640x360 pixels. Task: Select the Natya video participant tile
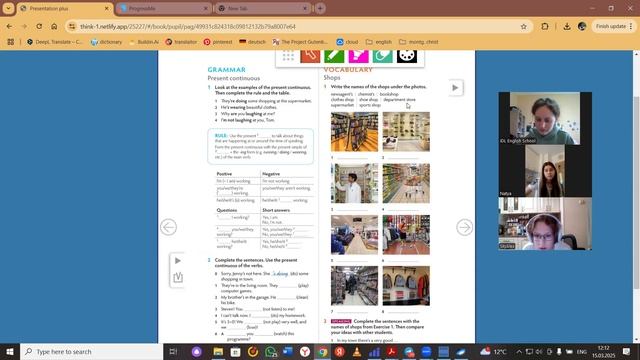point(545,171)
